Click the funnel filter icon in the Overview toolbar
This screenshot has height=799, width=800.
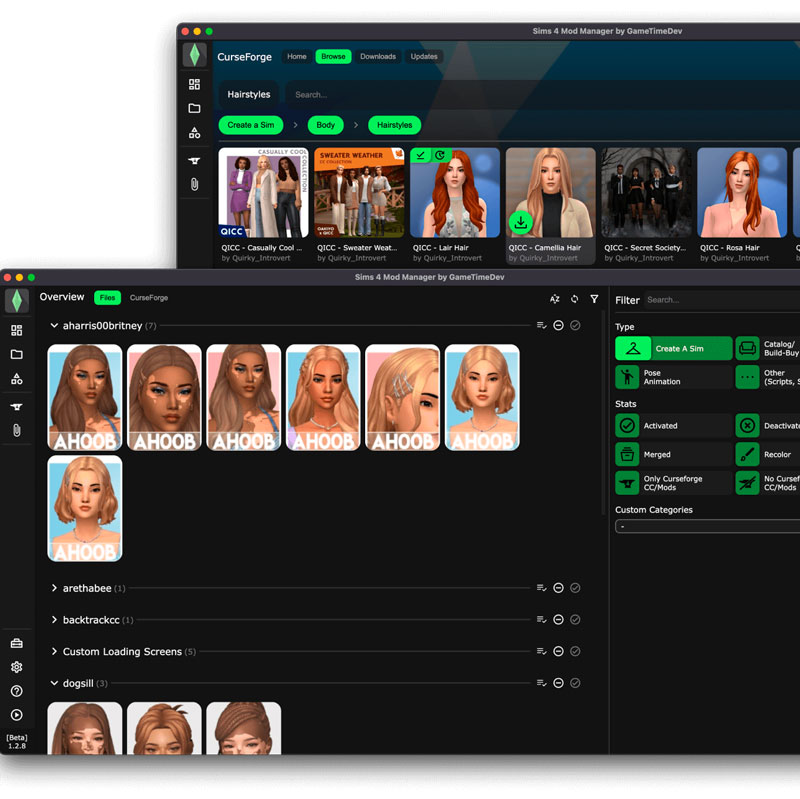pyautogui.click(x=594, y=299)
